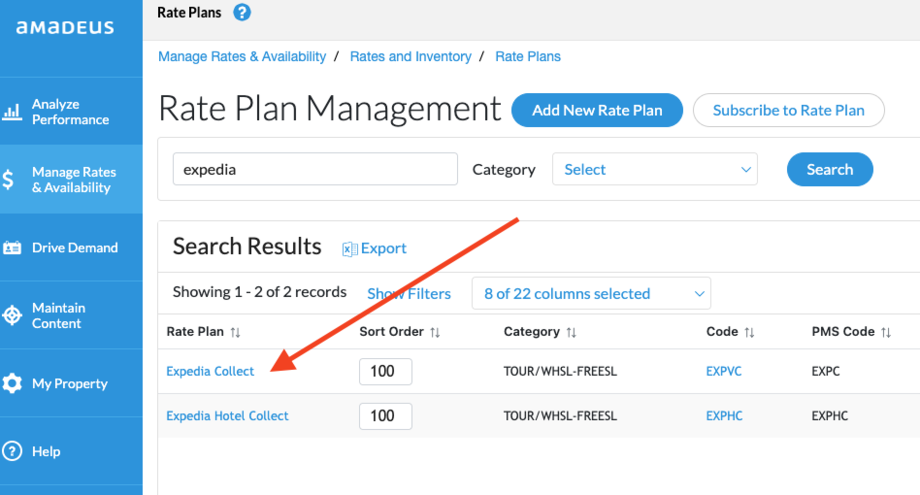Image resolution: width=920 pixels, height=495 pixels.
Task: Click the Maintain Content target icon
Action: pos(12,316)
